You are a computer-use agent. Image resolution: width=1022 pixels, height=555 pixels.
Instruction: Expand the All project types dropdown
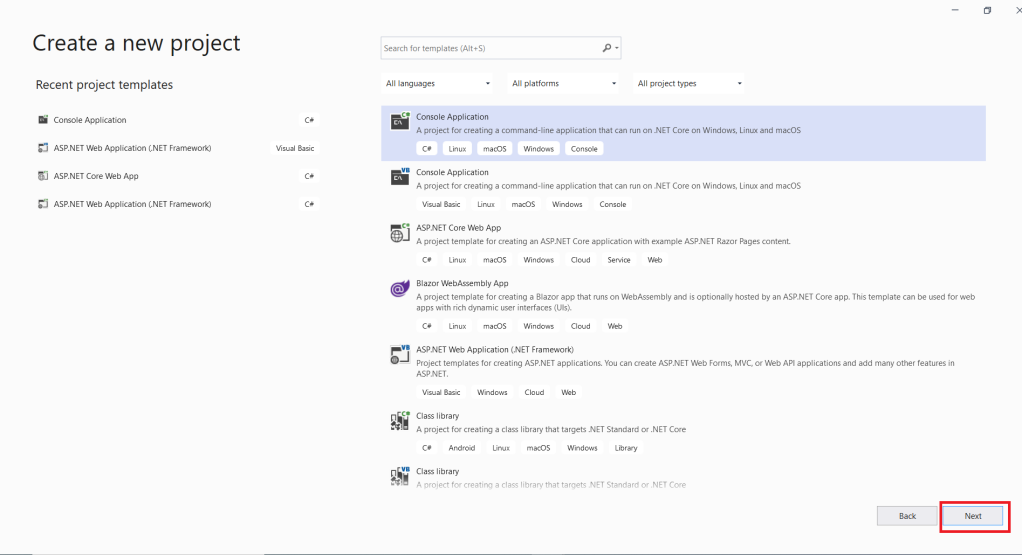(690, 84)
